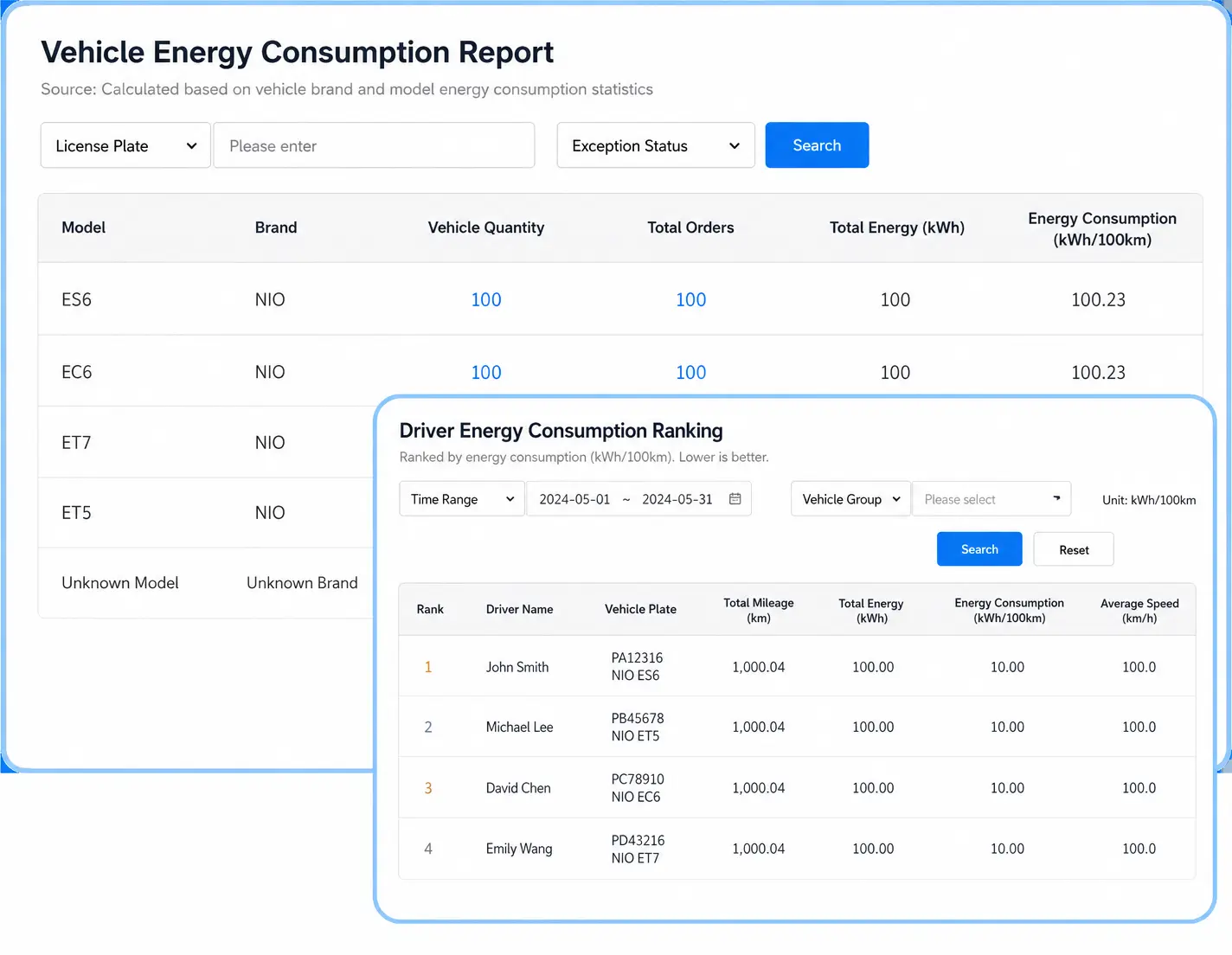The image size is (1232, 955).
Task: Click the Model column header
Action: click(x=83, y=228)
